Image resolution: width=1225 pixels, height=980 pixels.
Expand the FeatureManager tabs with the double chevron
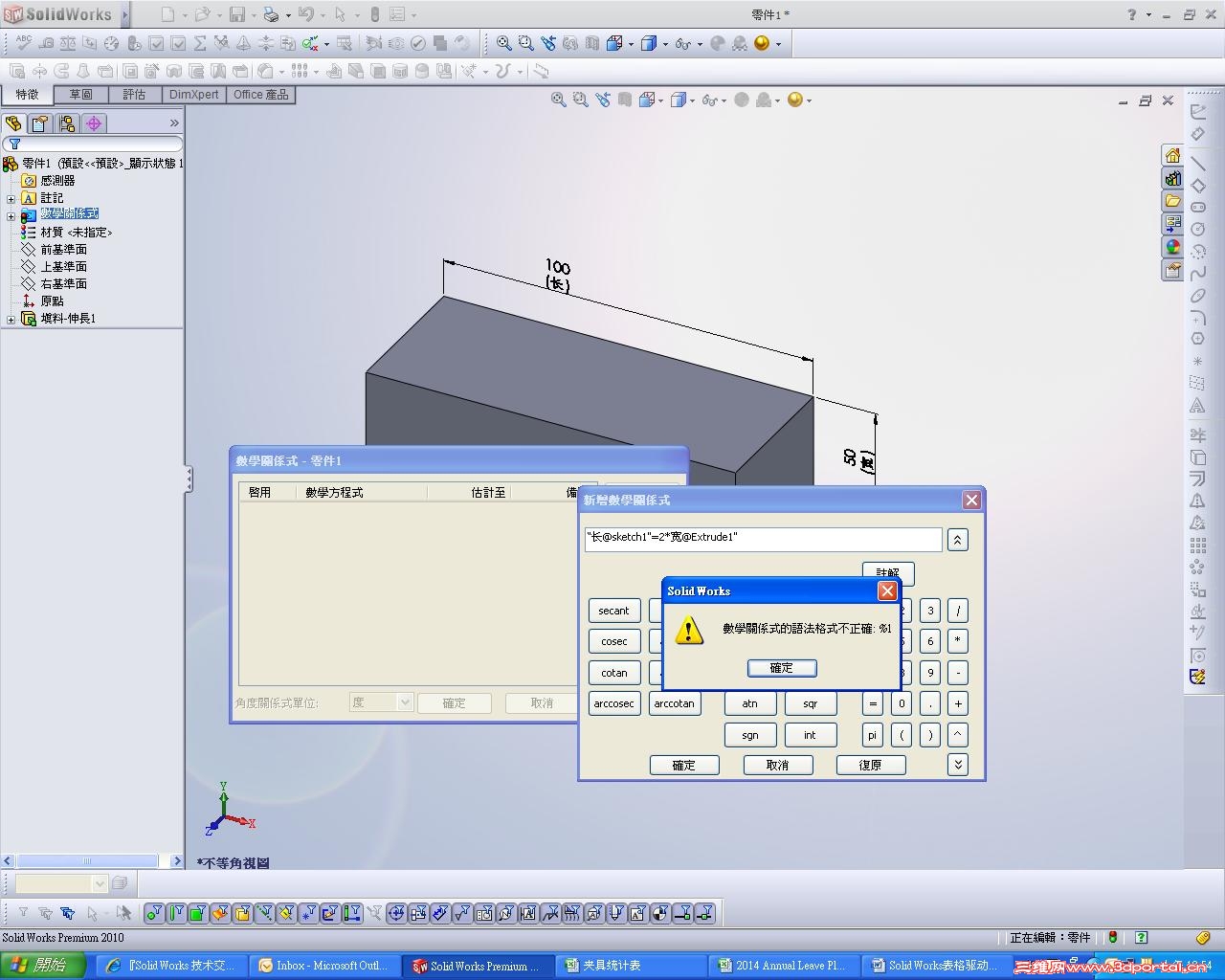click(x=174, y=123)
